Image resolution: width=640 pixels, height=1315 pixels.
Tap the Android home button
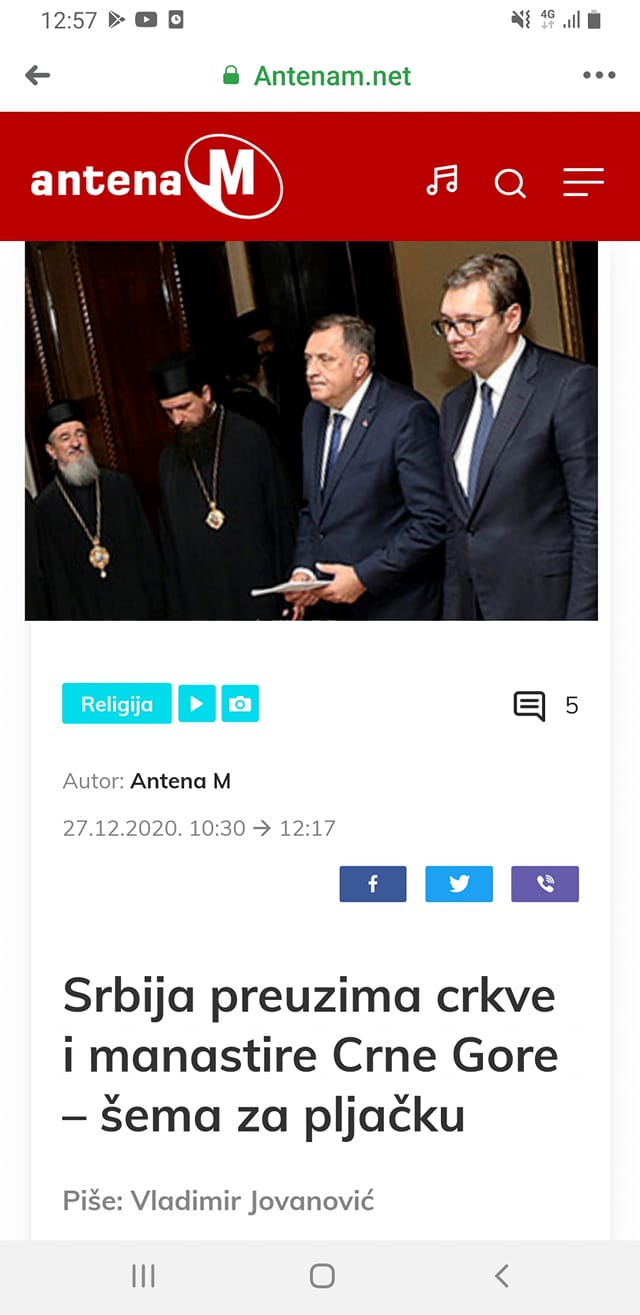(322, 1275)
